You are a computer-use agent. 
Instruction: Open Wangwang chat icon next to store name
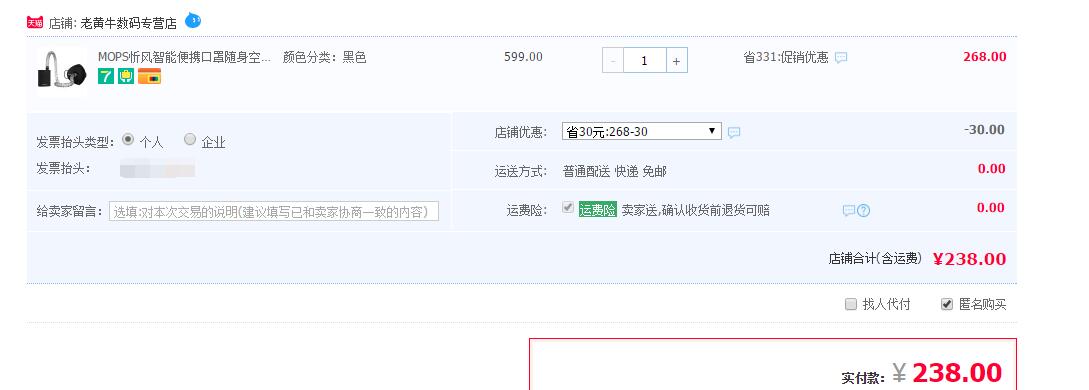[193, 20]
